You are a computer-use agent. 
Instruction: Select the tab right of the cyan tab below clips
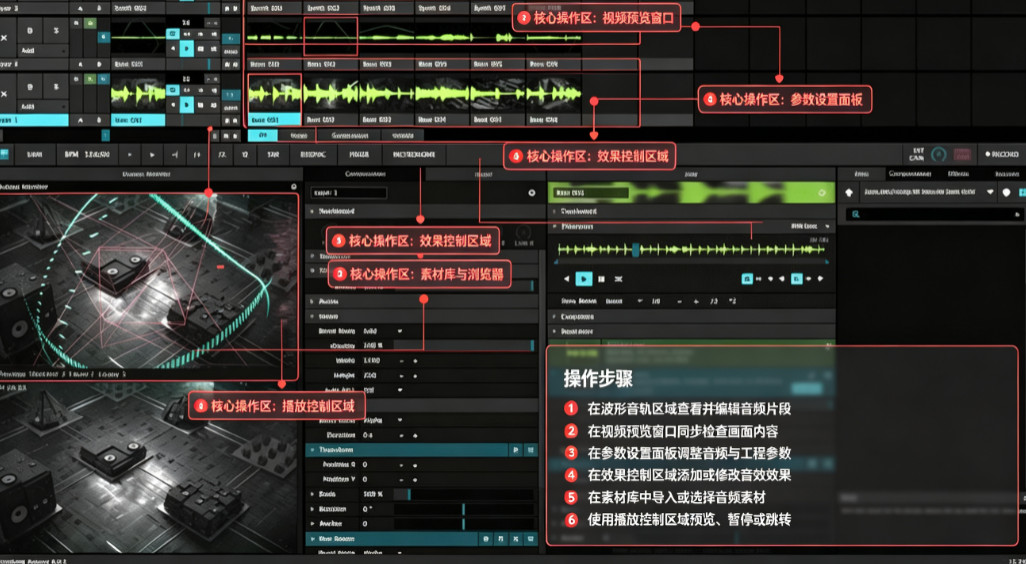[298, 135]
